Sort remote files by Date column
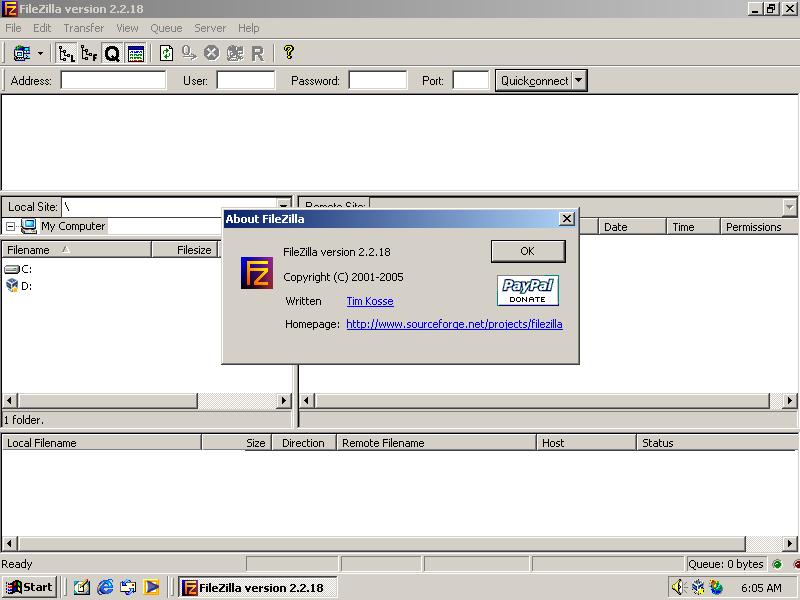The width and height of the screenshot is (800, 600). (633, 227)
